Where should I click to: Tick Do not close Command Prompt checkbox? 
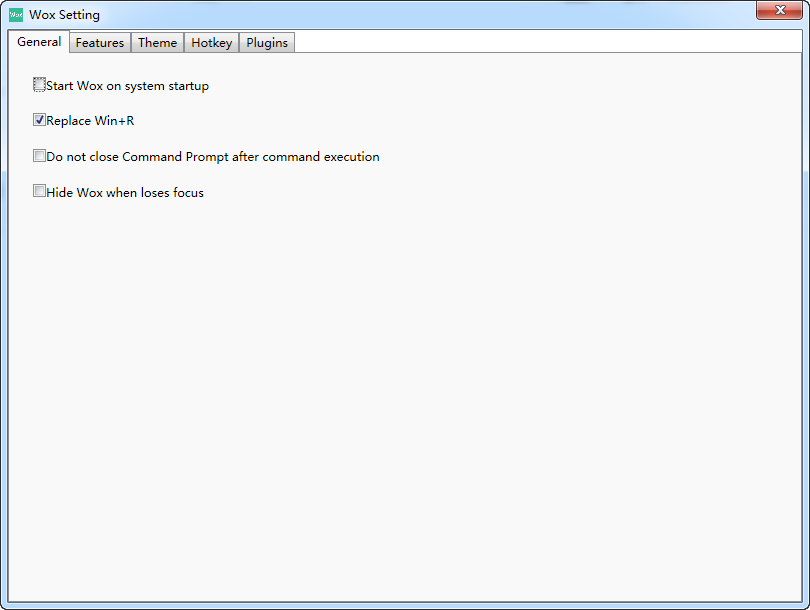[39, 155]
